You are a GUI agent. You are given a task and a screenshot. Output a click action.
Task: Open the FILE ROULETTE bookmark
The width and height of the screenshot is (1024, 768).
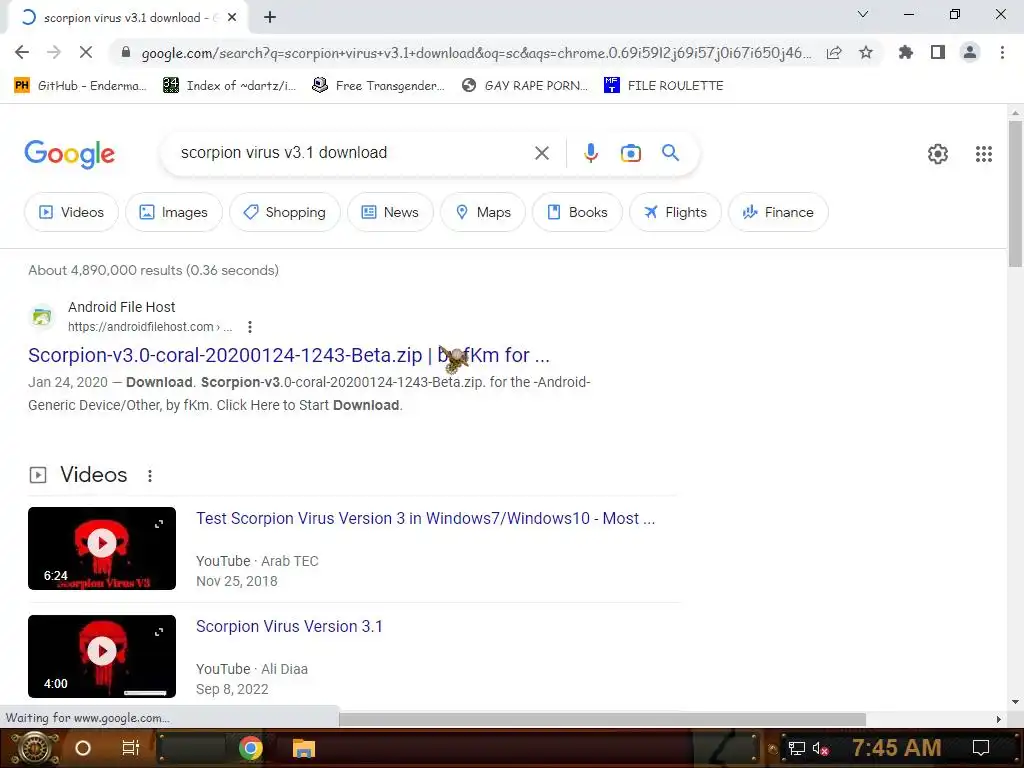tap(664, 86)
